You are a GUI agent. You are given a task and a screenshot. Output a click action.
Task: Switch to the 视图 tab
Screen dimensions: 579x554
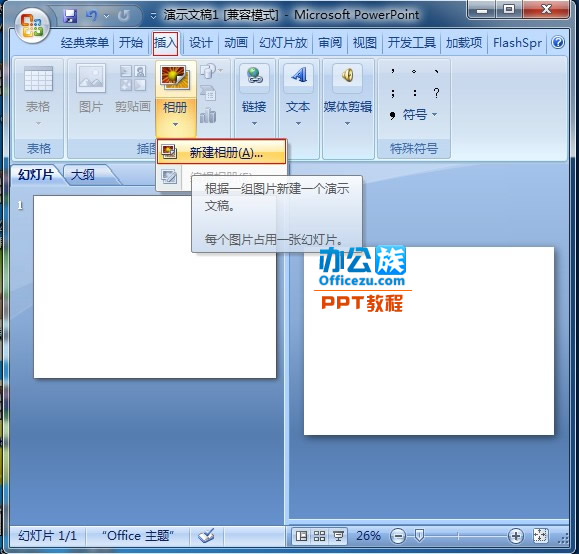pyautogui.click(x=364, y=43)
